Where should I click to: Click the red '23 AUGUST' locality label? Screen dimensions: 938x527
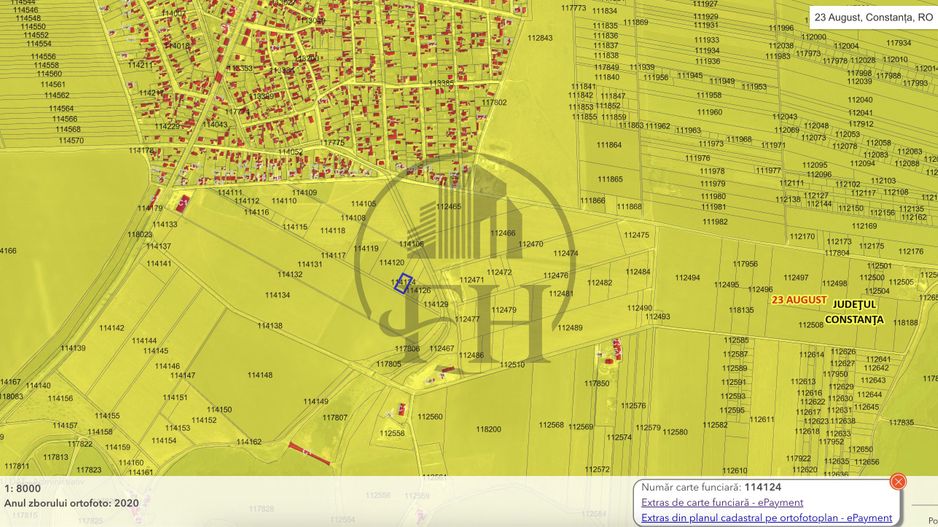tap(799, 300)
